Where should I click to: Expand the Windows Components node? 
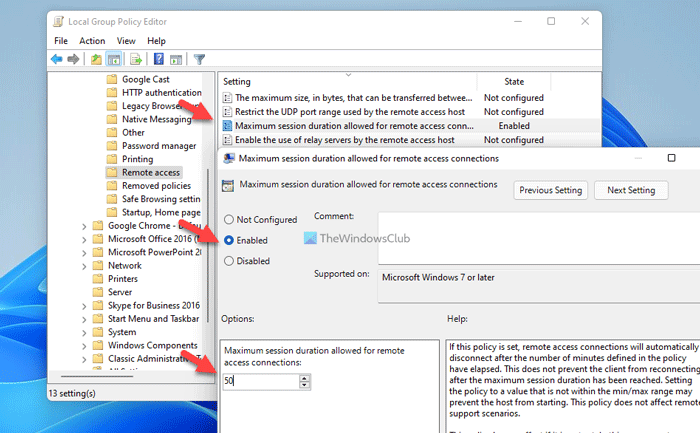click(84, 346)
